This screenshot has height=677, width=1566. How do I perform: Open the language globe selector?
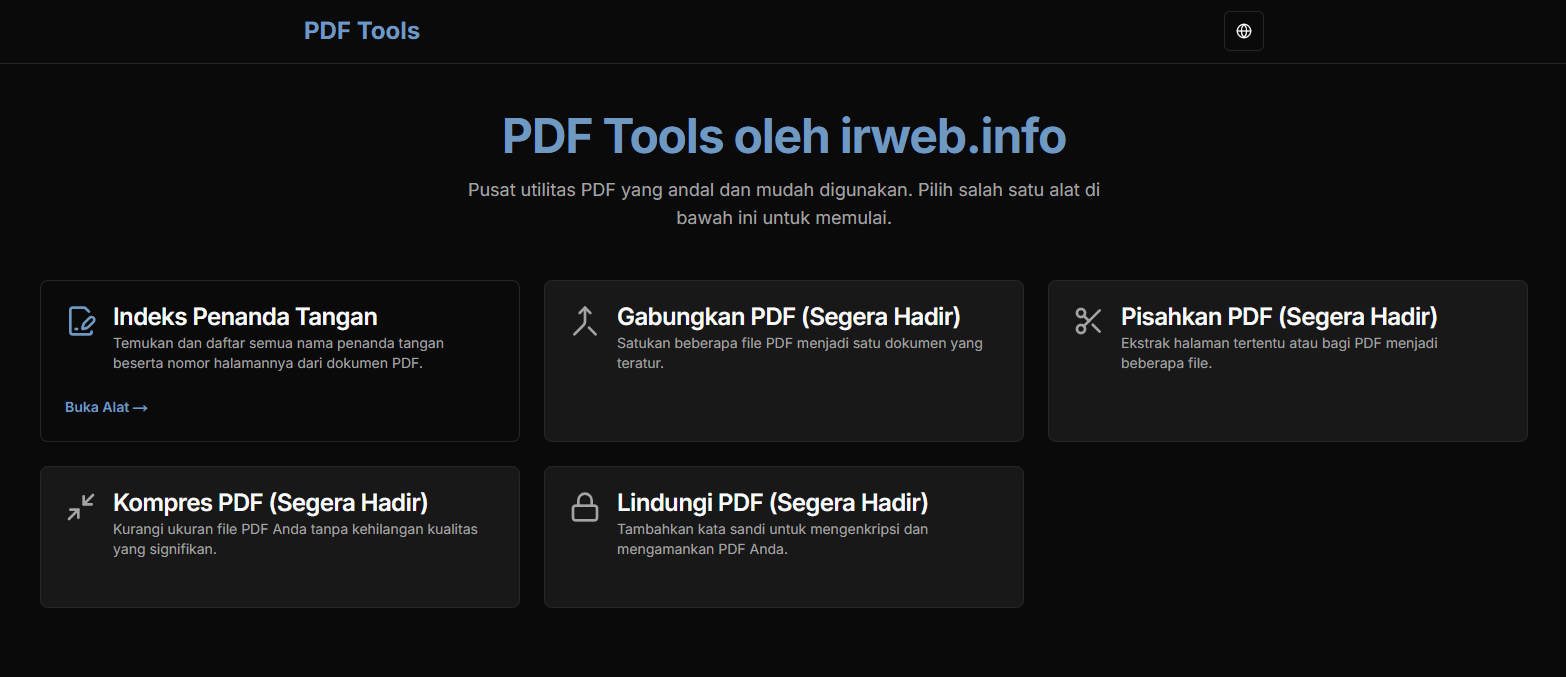[1243, 31]
